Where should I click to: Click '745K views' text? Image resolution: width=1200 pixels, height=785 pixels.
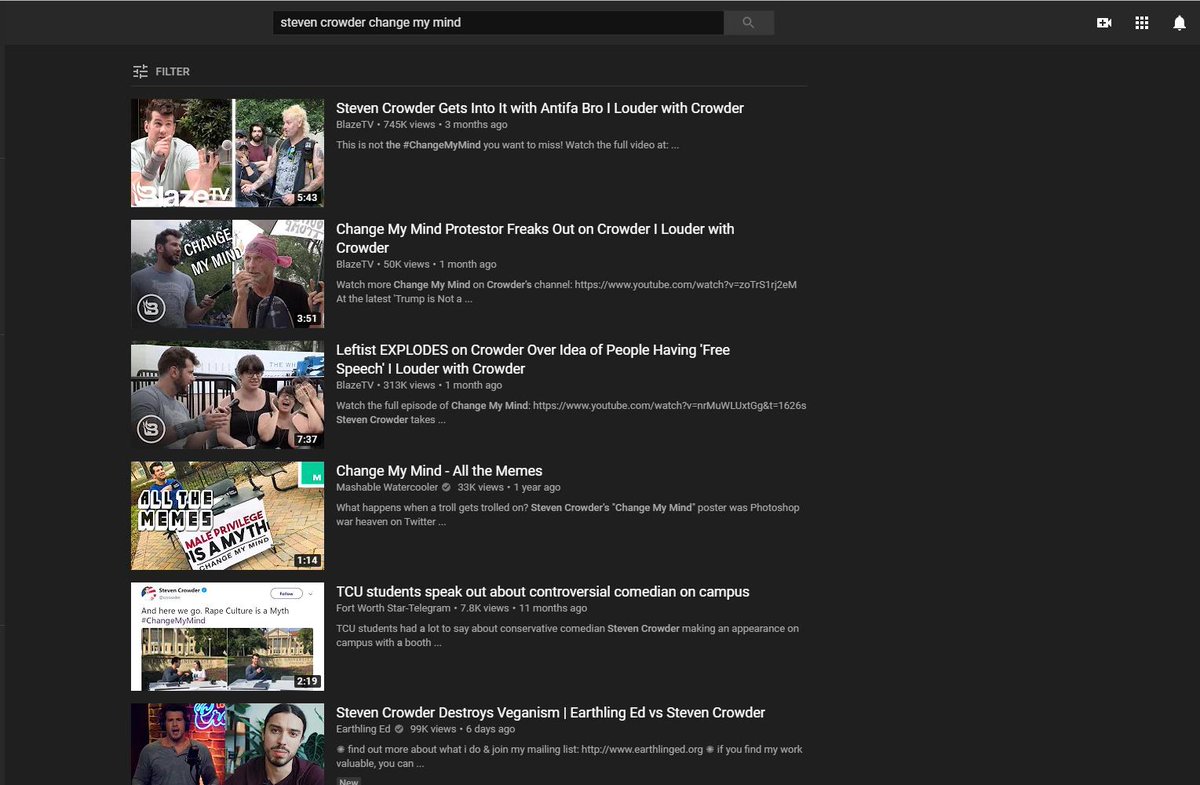[x=409, y=125]
